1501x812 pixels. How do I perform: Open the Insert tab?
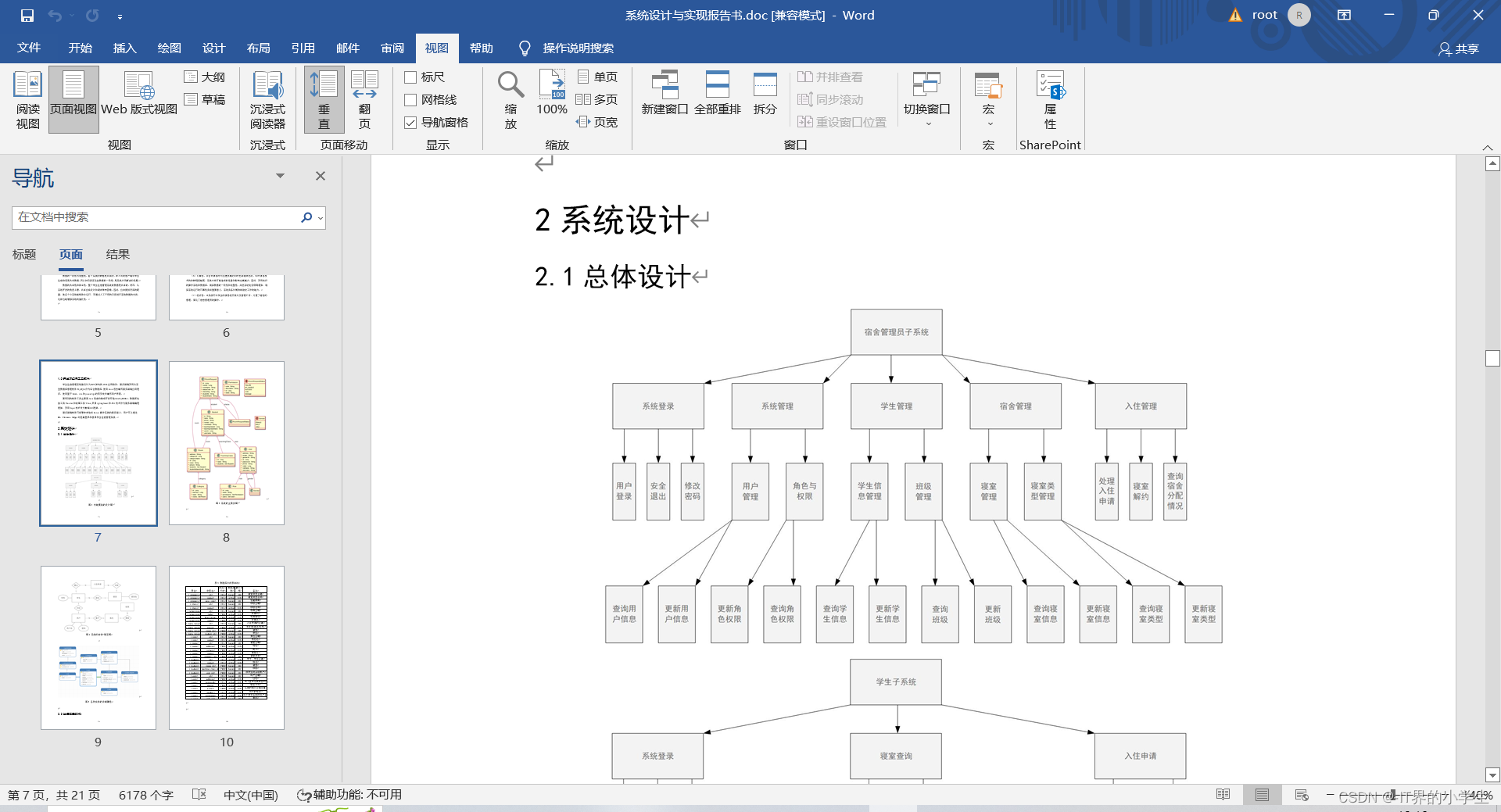[x=124, y=48]
